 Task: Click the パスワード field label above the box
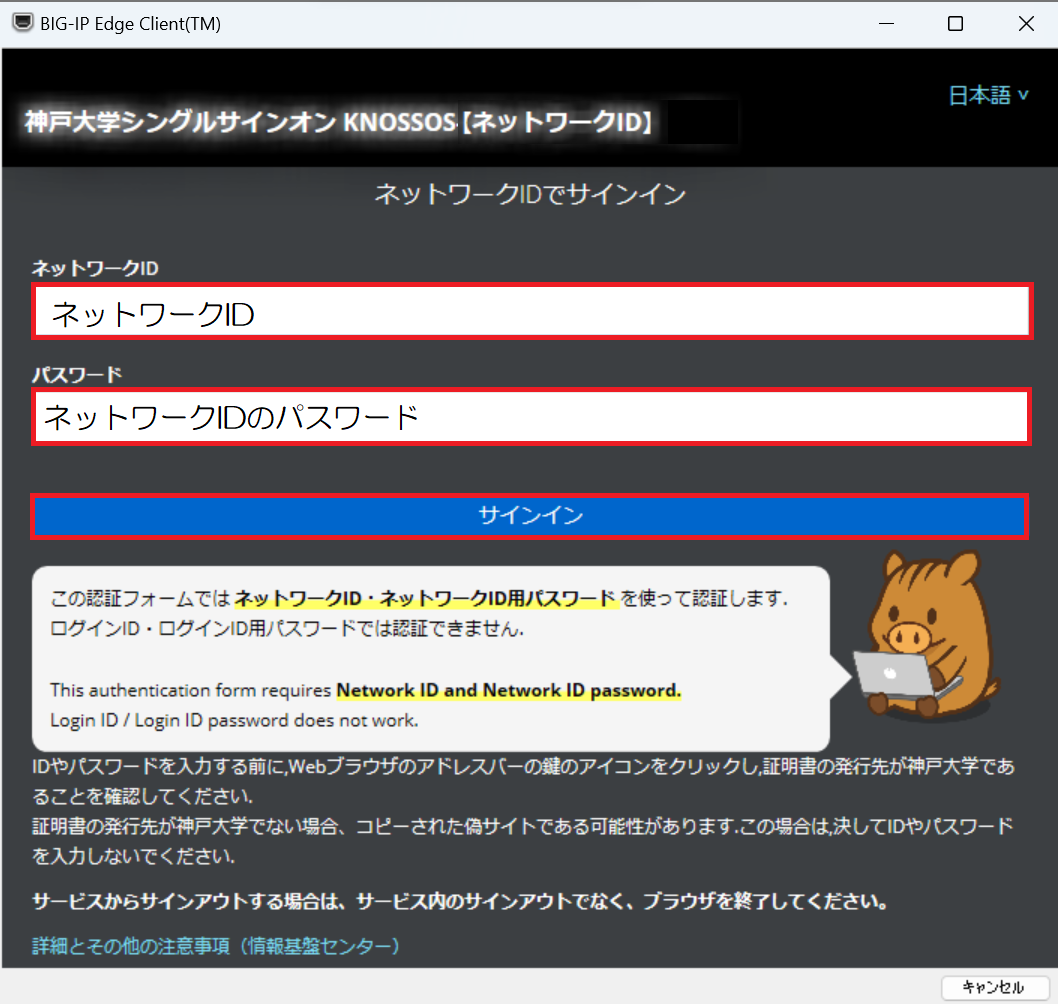click(x=77, y=374)
